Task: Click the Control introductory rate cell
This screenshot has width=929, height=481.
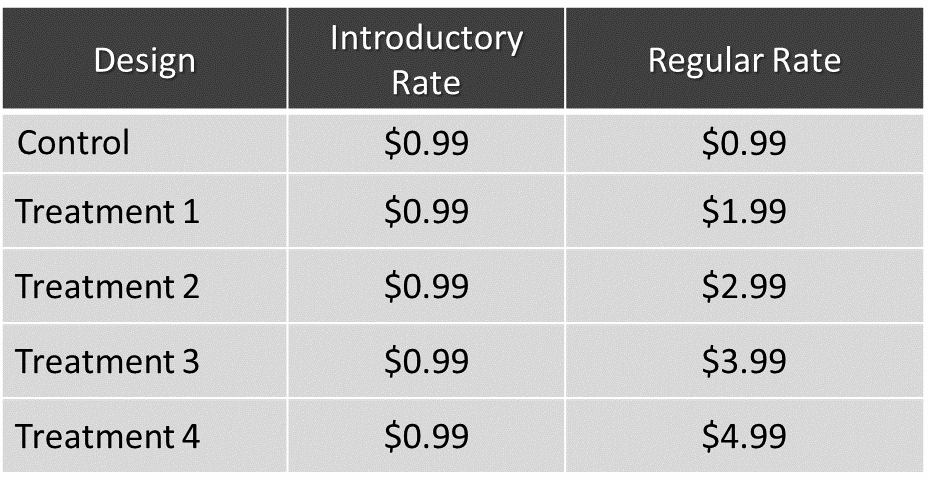Action: coord(426,143)
